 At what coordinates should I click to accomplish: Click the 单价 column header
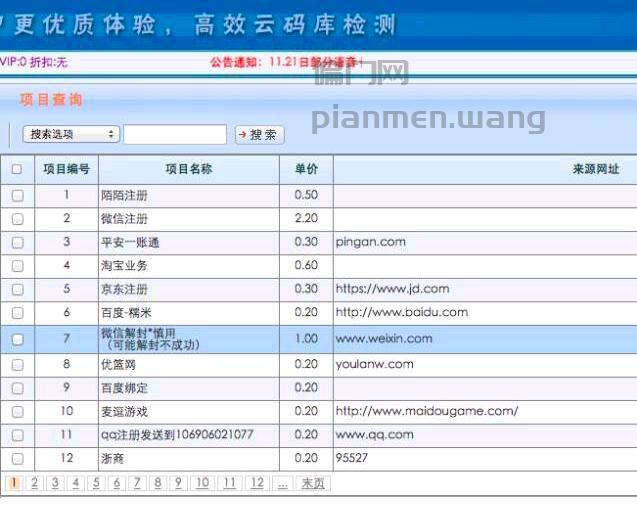click(x=306, y=169)
